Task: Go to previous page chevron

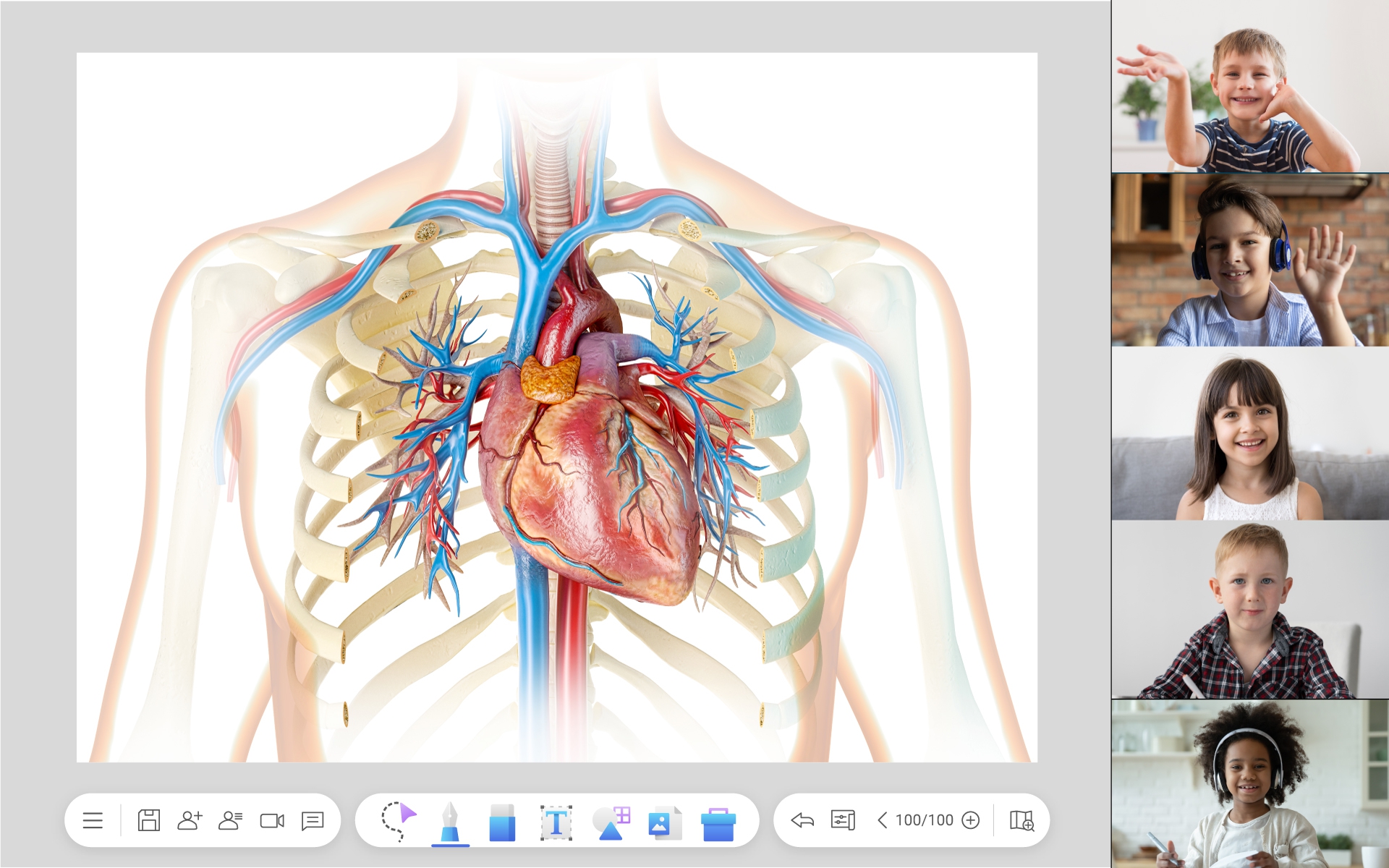Action: (882, 820)
